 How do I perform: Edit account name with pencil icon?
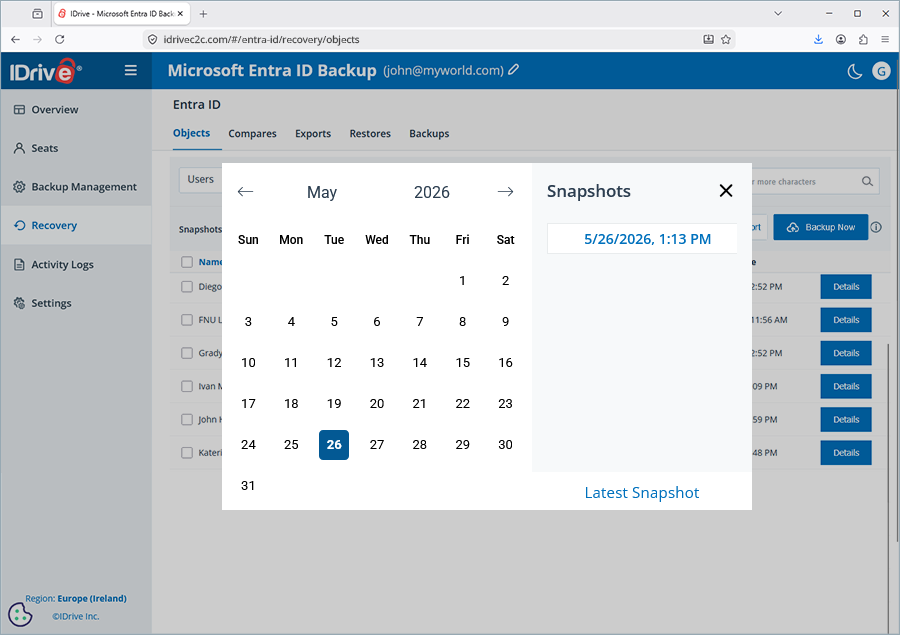(x=514, y=70)
